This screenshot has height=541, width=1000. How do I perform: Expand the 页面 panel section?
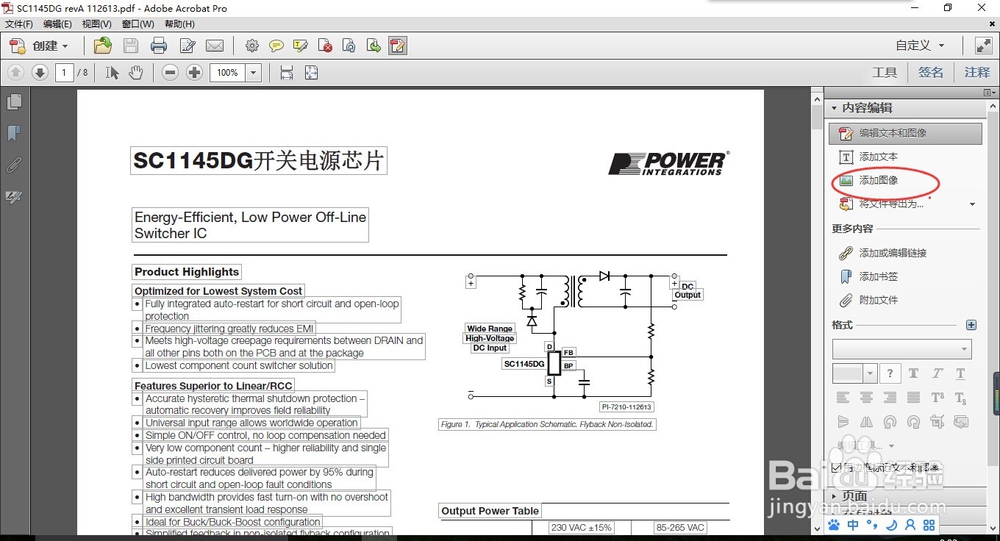click(834, 496)
